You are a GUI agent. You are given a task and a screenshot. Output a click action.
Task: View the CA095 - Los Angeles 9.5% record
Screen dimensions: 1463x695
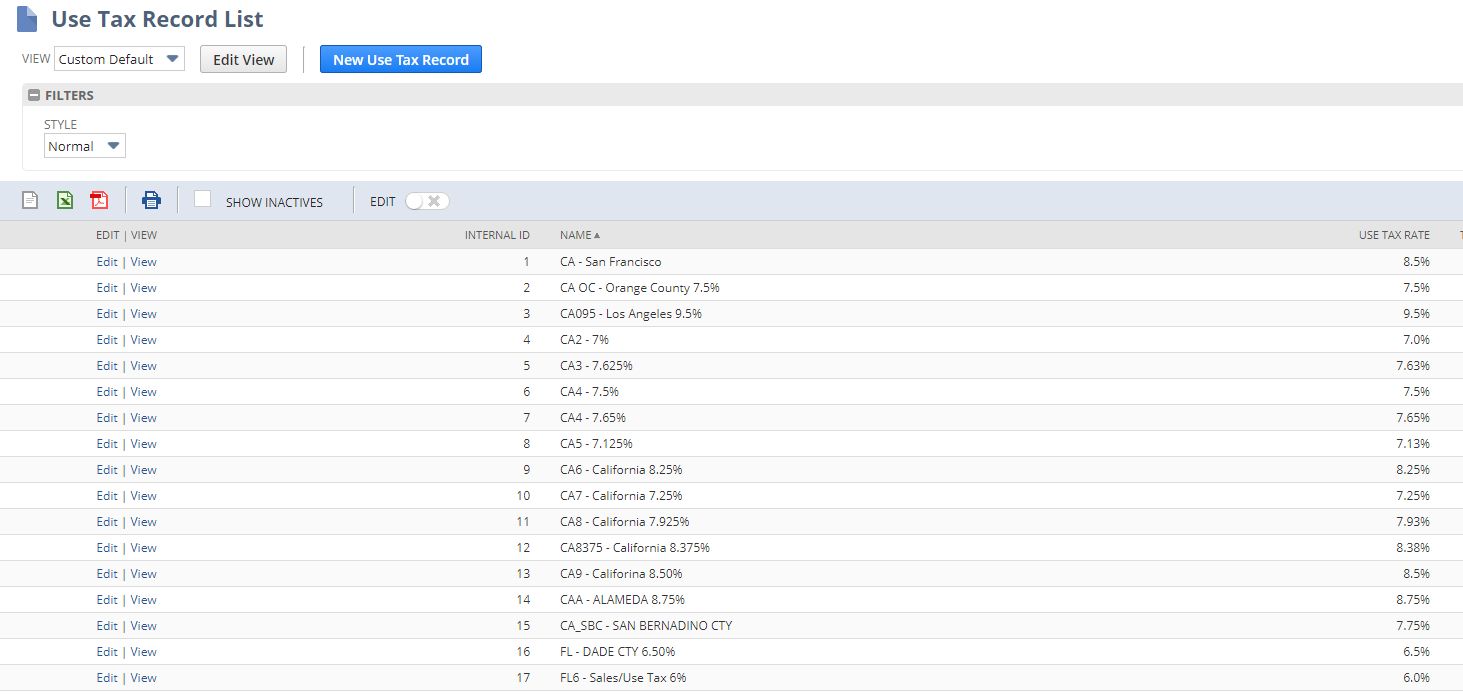(x=144, y=314)
